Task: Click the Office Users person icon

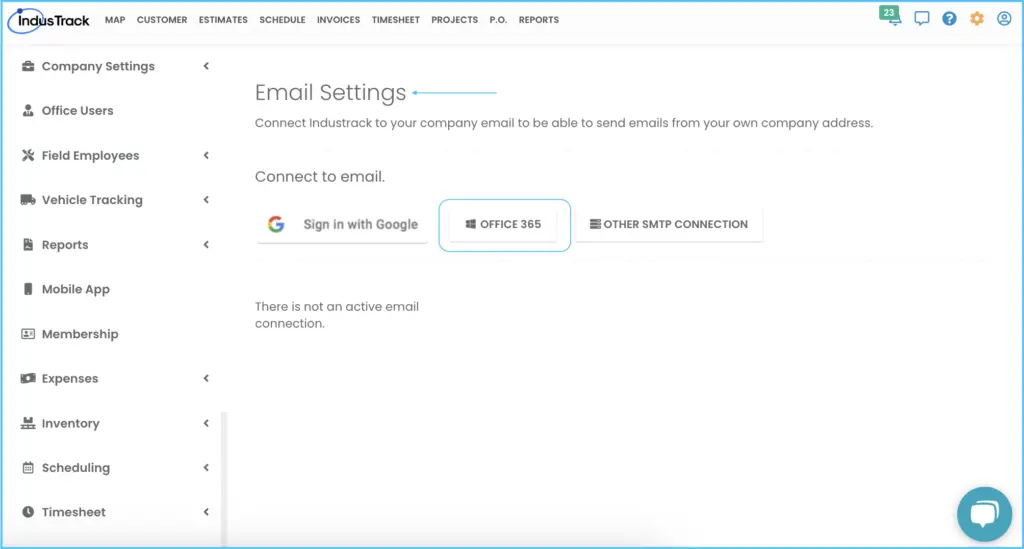Action: [x=27, y=110]
